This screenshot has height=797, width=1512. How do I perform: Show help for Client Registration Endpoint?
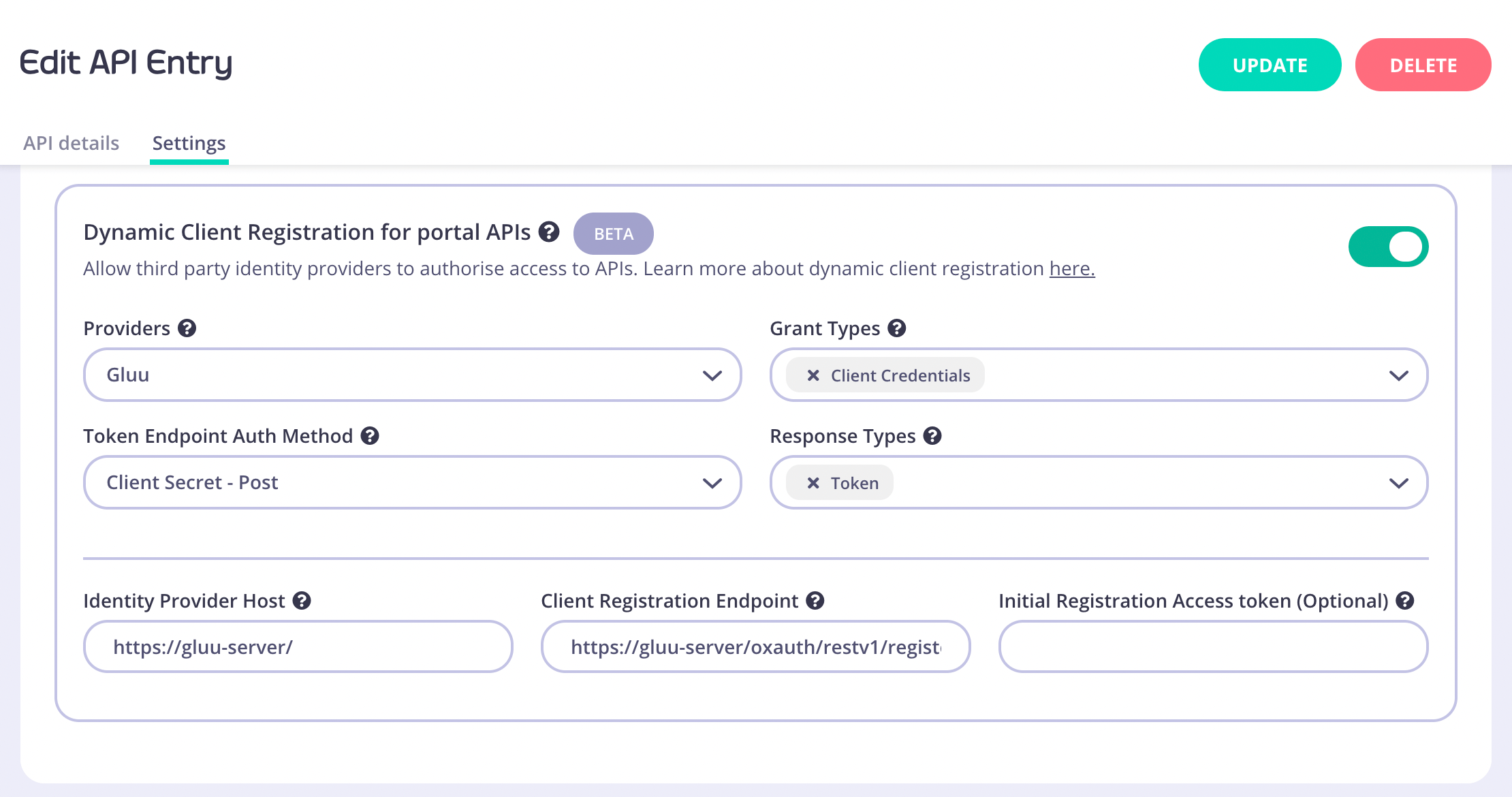pos(815,601)
